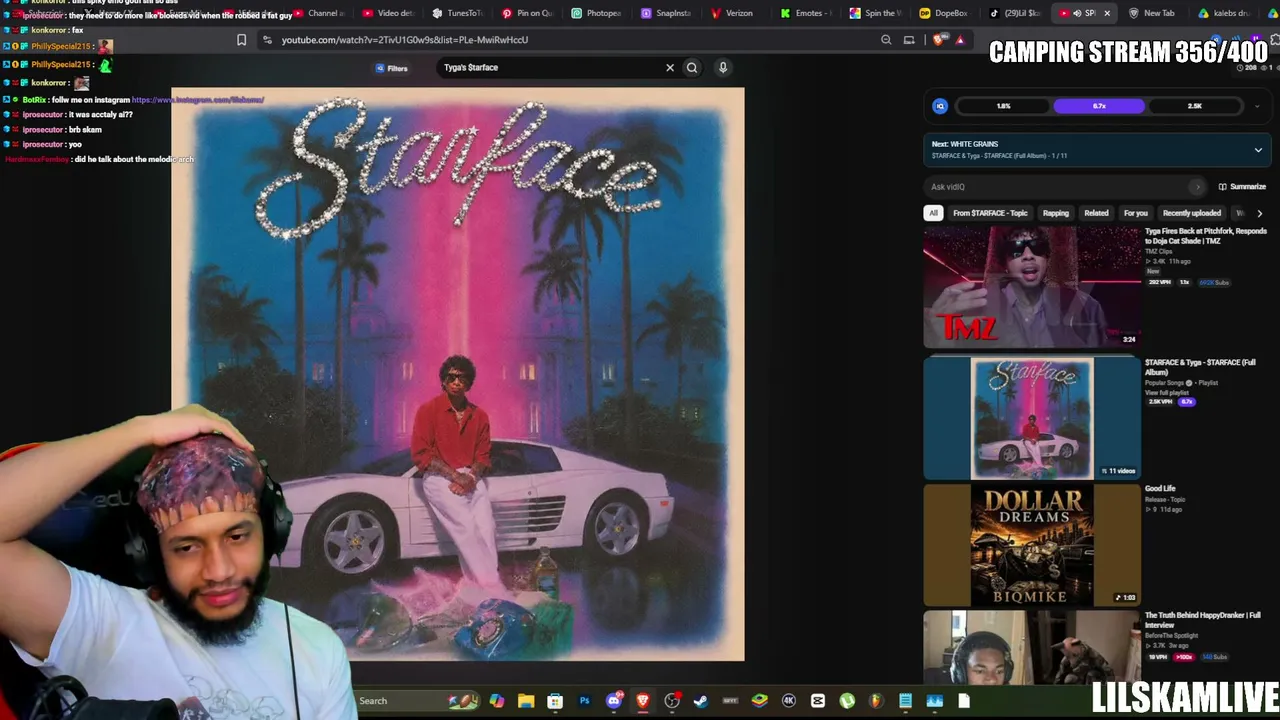
Task: Open $TARFACE Full Album playlist title
Action: [1200, 367]
